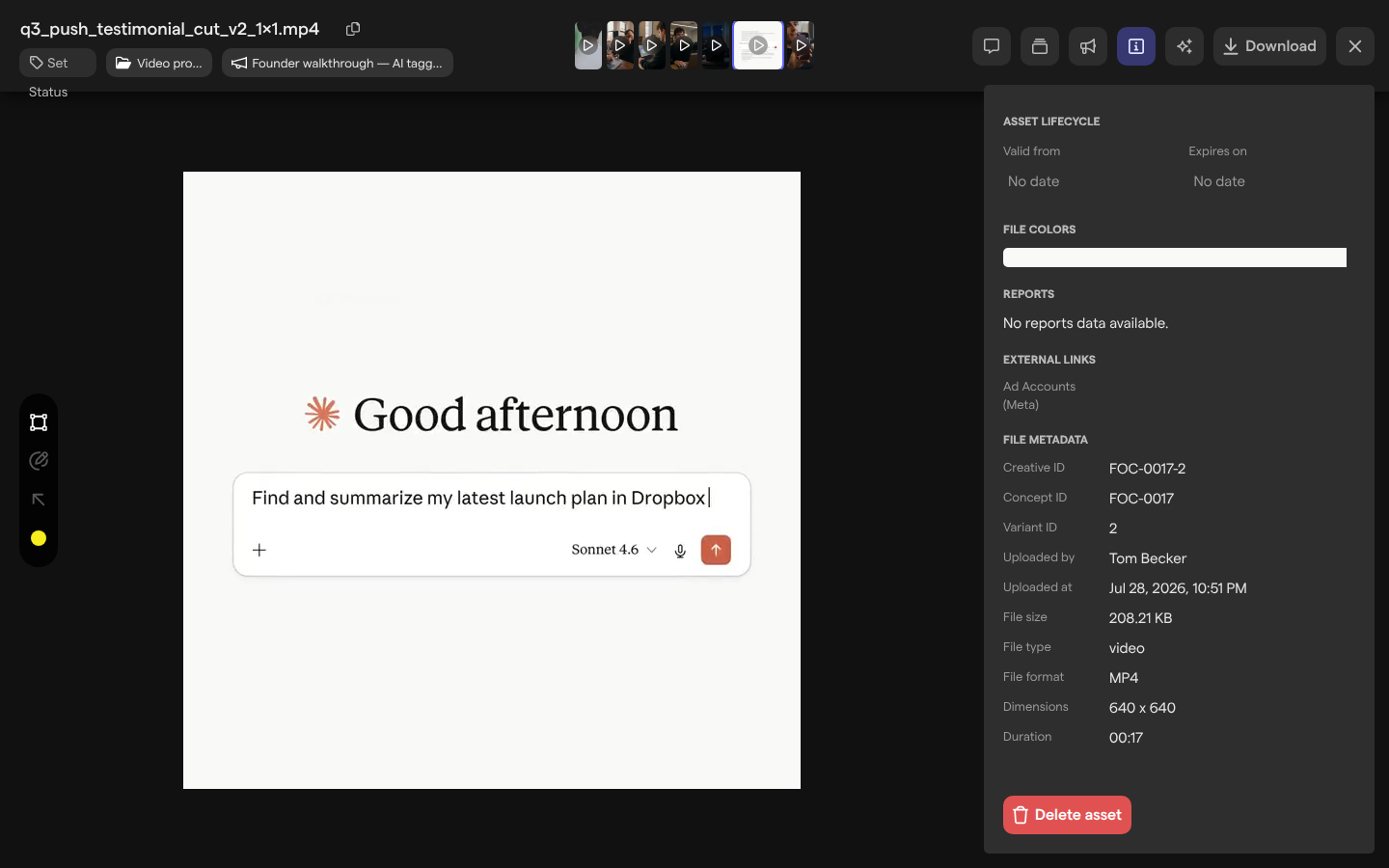The width and height of the screenshot is (1389, 868).
Task: Select the second video thumbnail in strip
Action: click(620, 45)
